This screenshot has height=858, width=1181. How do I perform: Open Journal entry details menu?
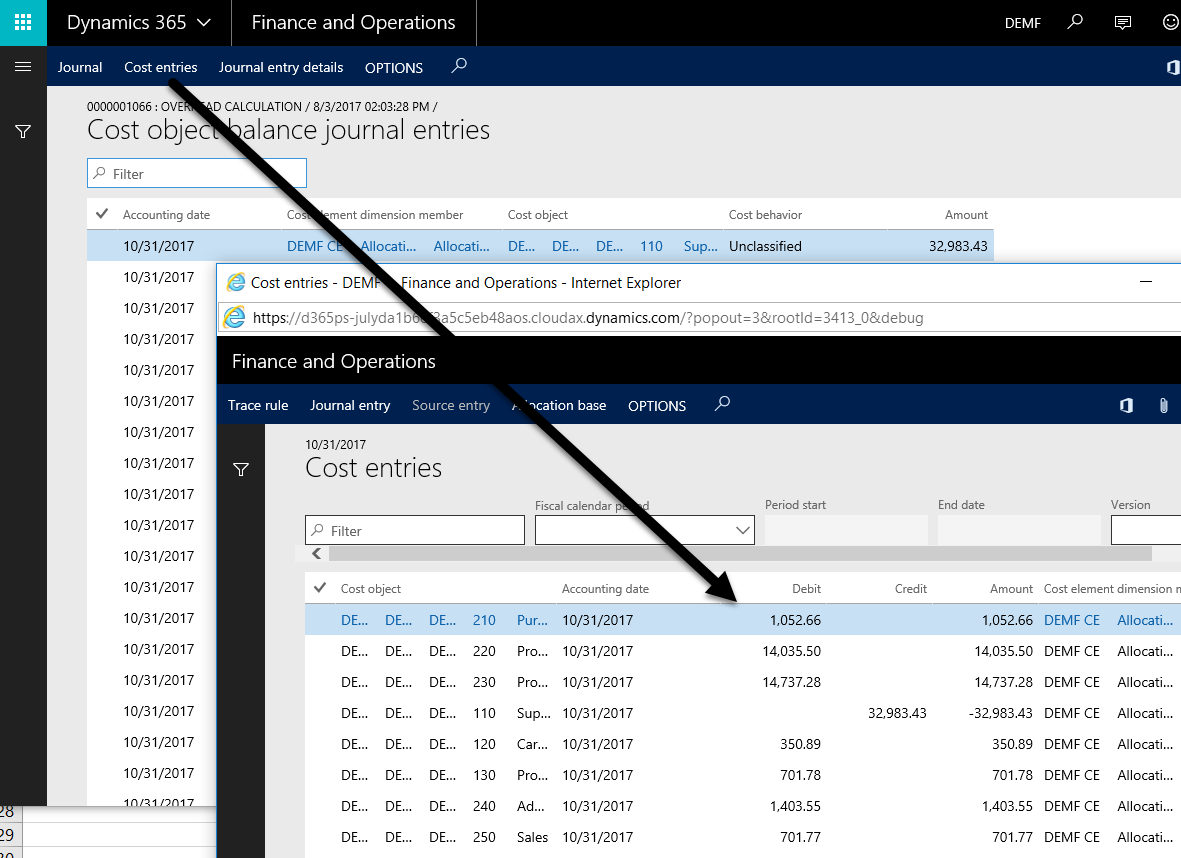pos(281,68)
